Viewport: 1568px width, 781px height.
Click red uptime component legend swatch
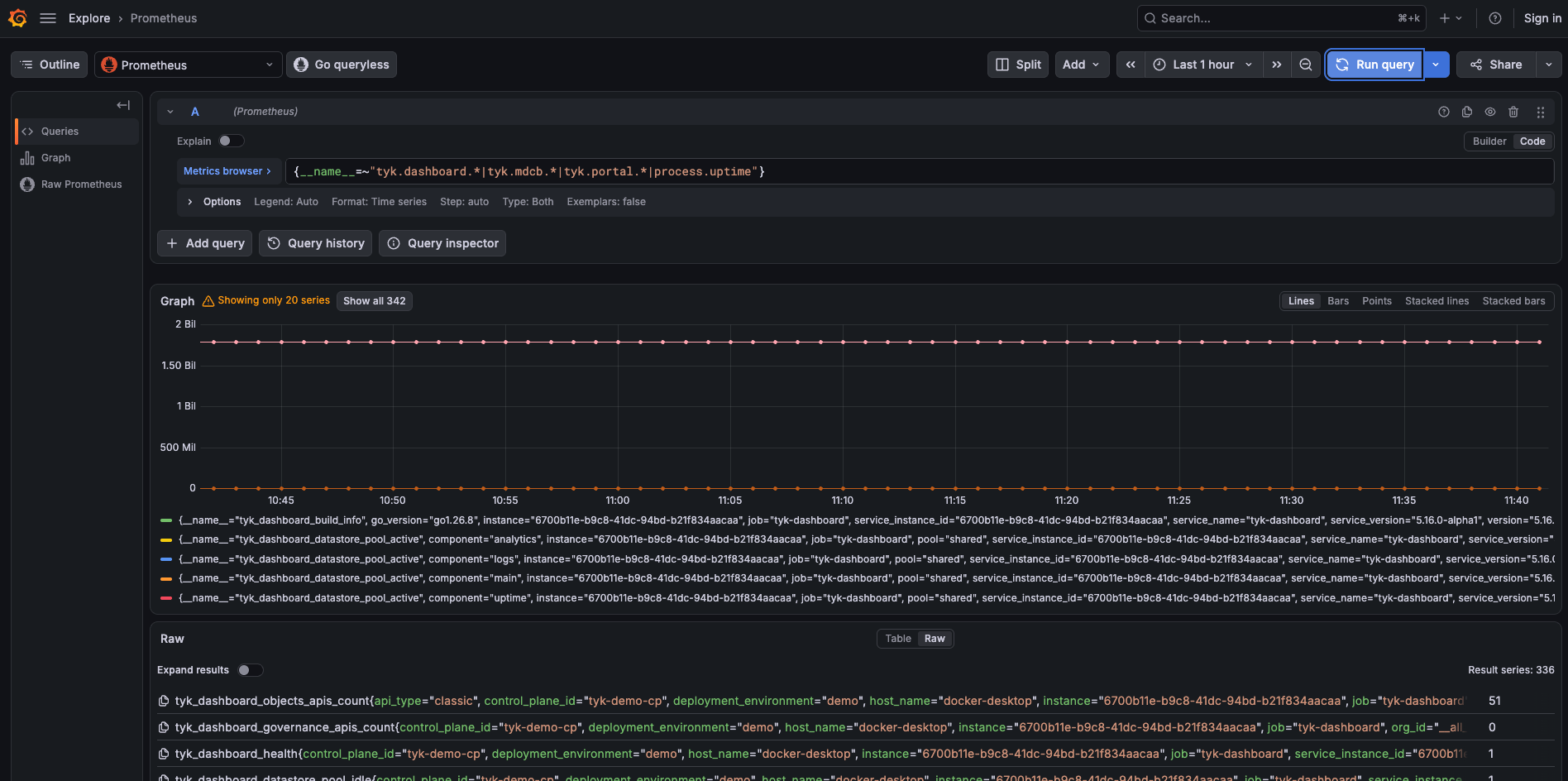[166, 598]
